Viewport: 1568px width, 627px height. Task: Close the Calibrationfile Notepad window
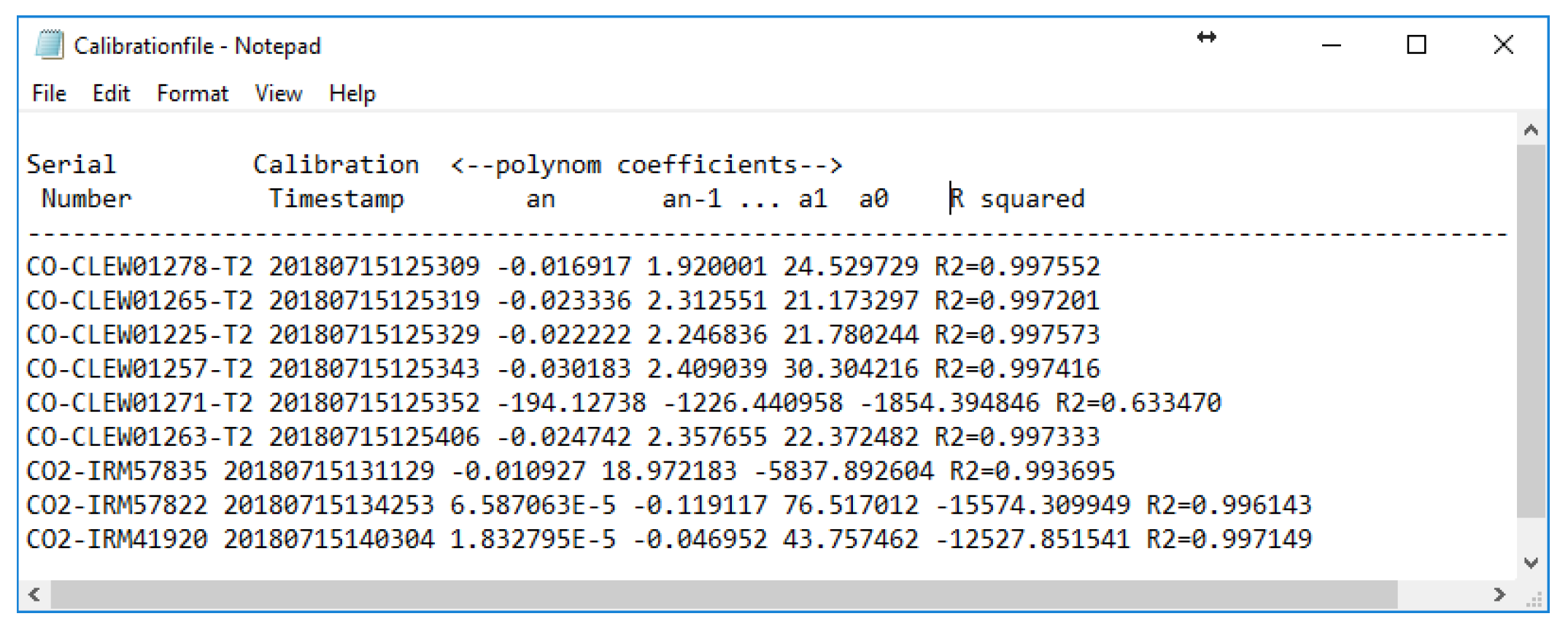1503,45
